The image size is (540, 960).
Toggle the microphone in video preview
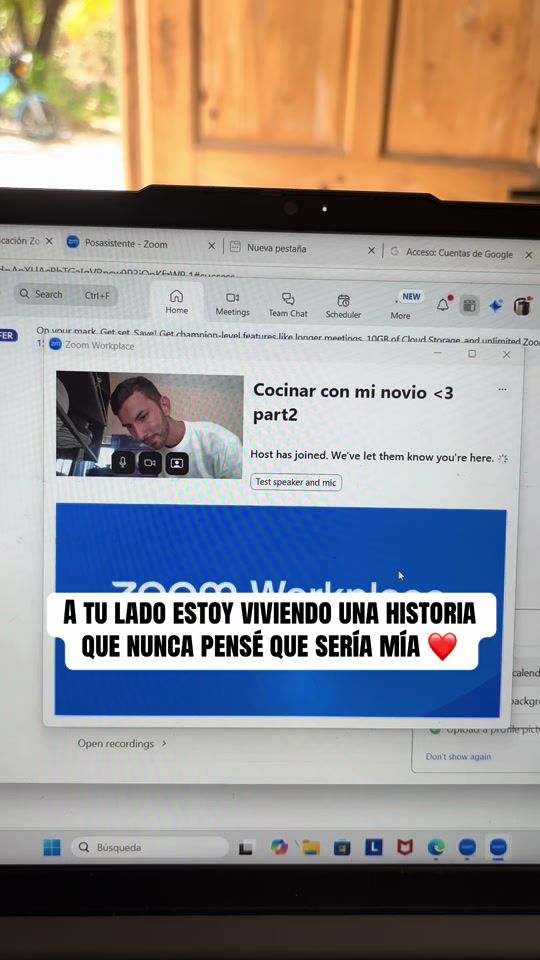tap(122, 463)
